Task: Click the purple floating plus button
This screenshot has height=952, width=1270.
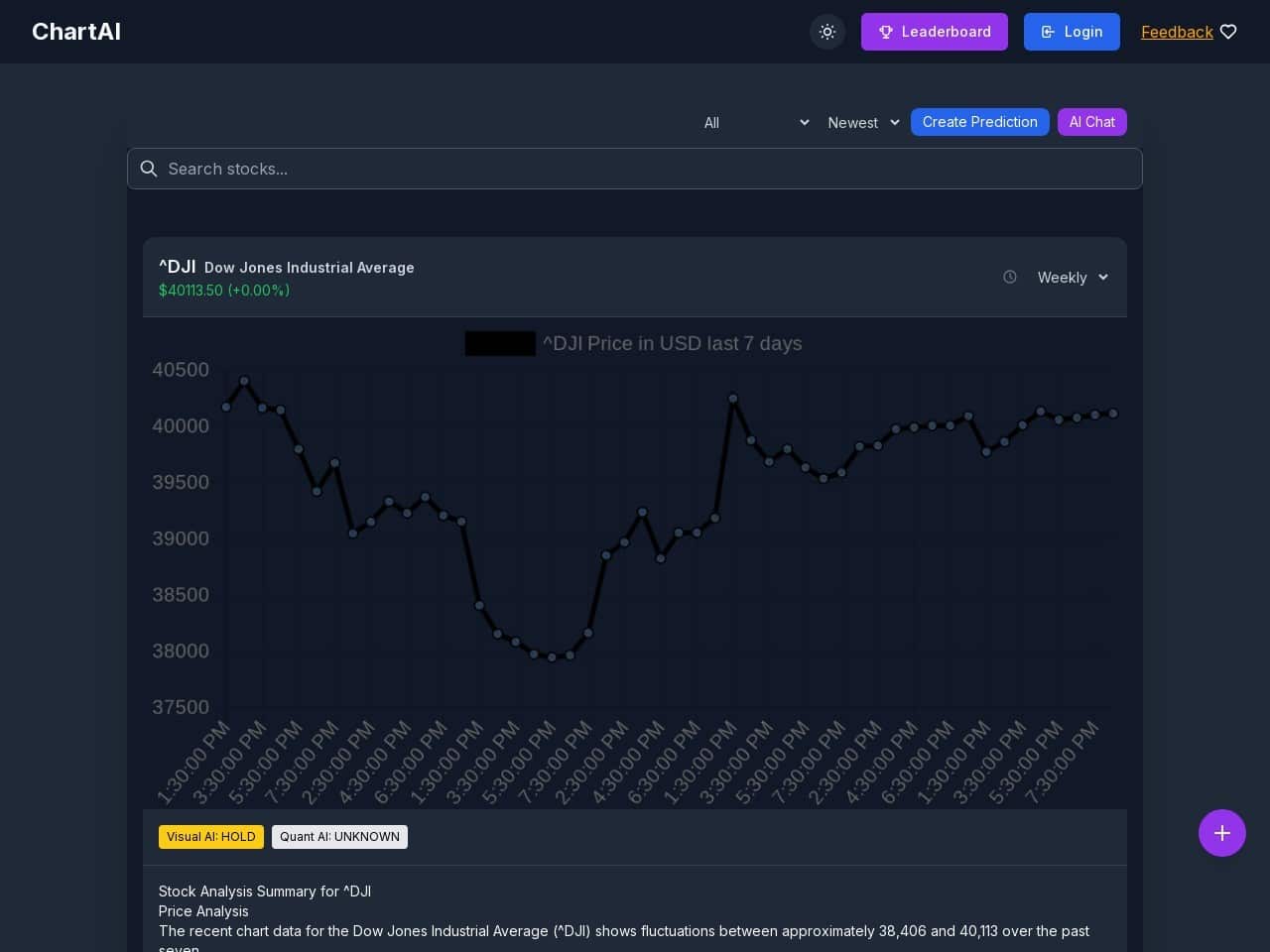Action: point(1221,833)
